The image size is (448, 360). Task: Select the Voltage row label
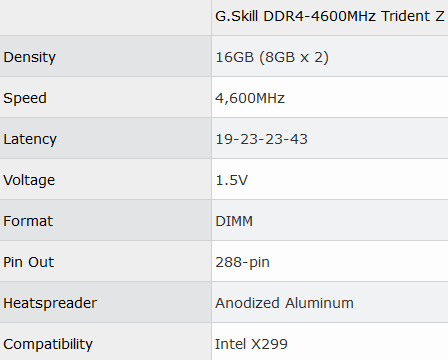tap(29, 180)
